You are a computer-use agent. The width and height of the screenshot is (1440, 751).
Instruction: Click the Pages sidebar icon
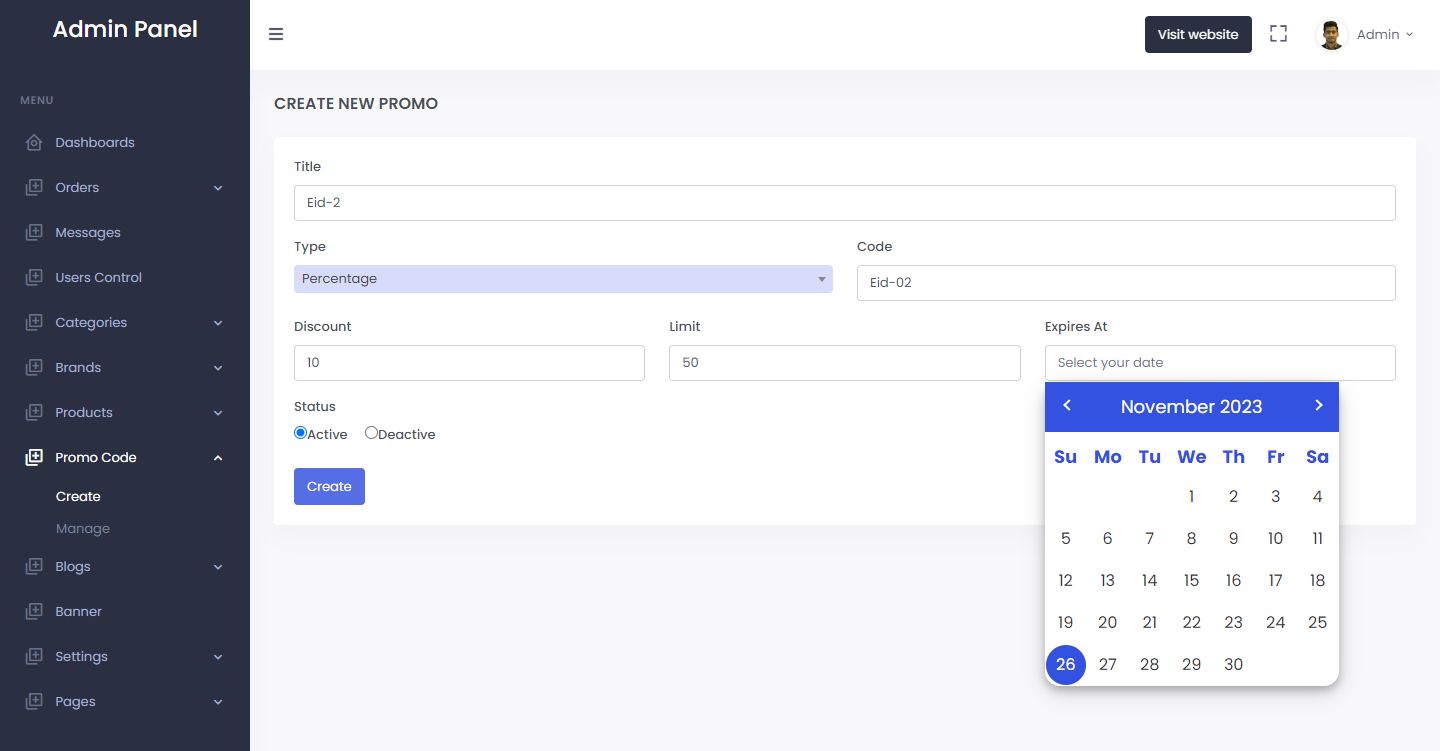pyautogui.click(x=34, y=702)
